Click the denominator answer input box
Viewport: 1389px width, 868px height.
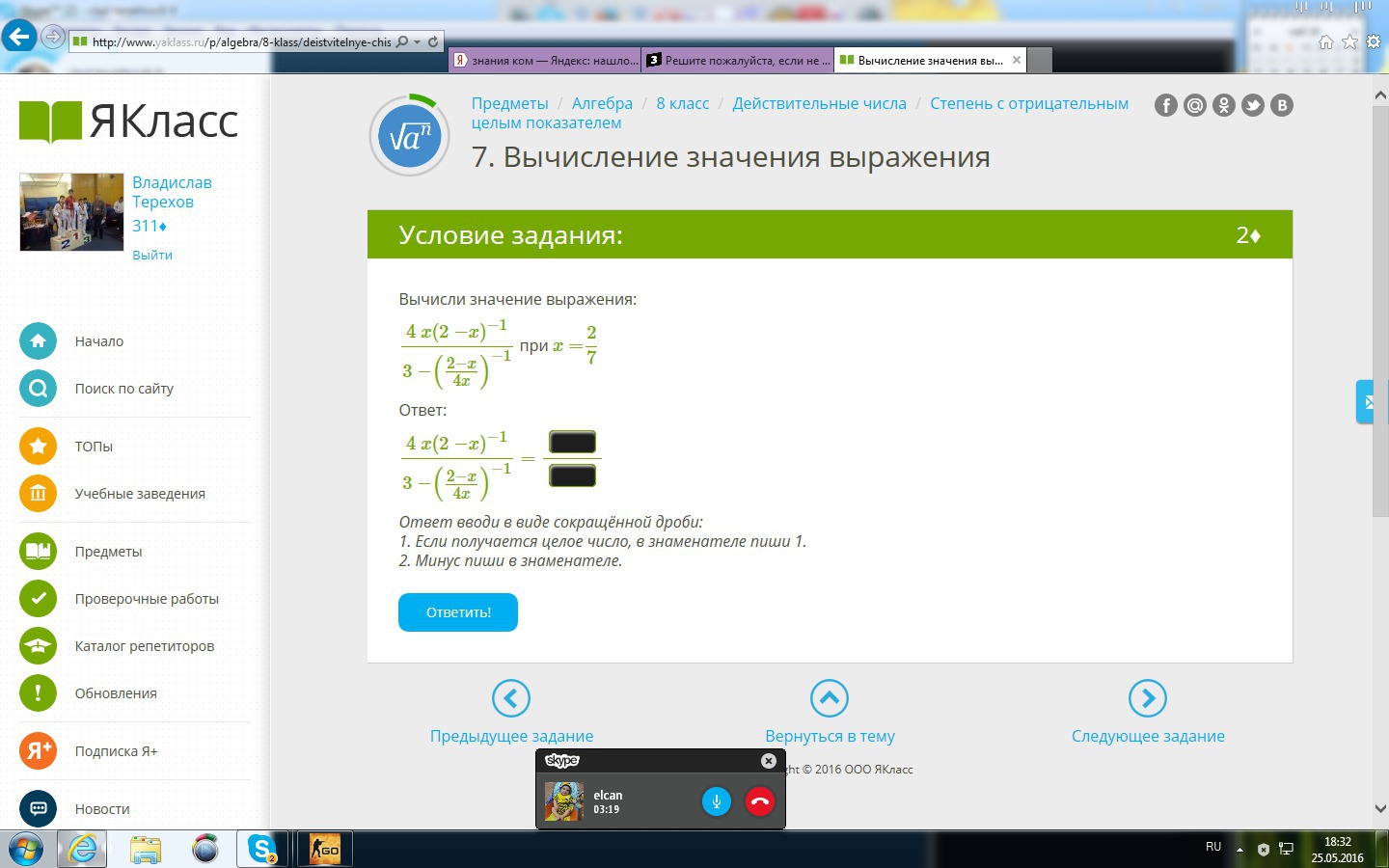(572, 475)
